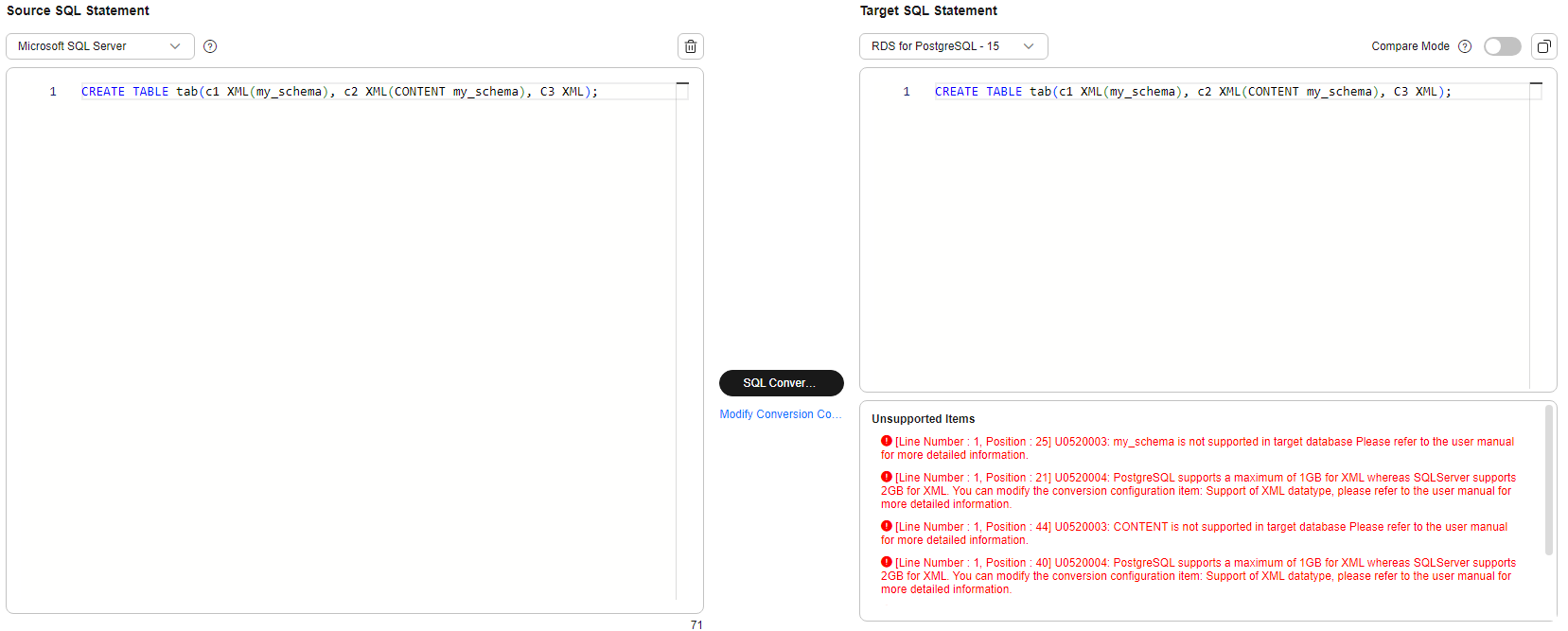The image size is (1568, 631).
Task: Toggle the Compare Mode switch
Action: (x=1502, y=46)
